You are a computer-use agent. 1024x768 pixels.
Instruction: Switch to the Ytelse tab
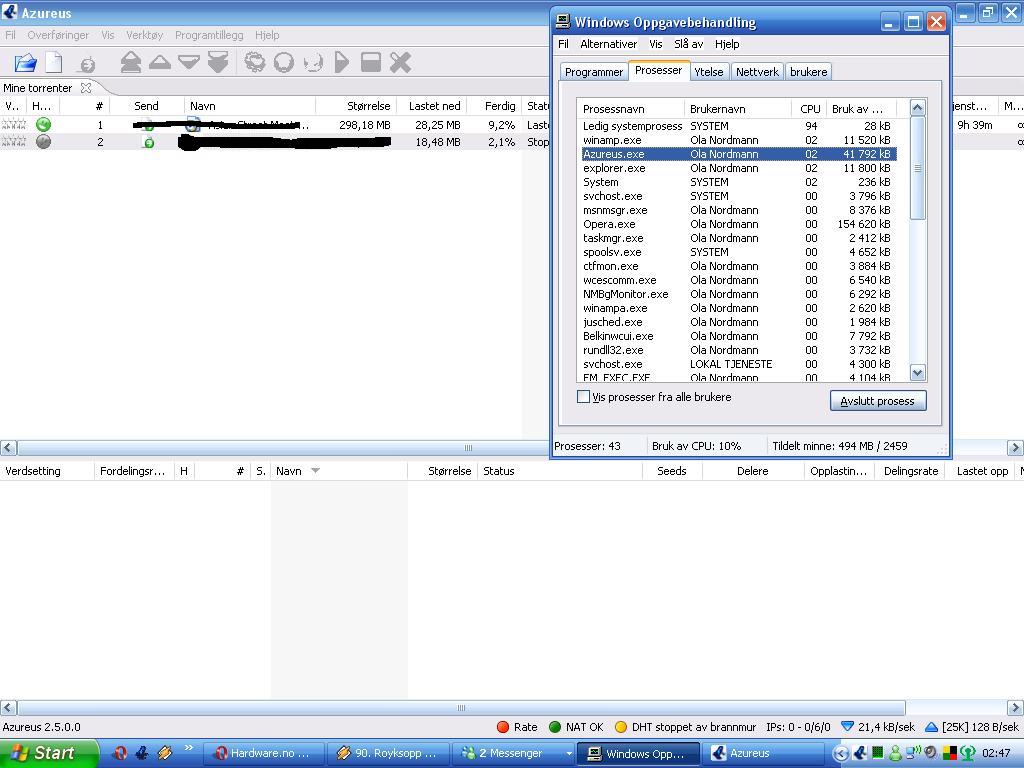tap(709, 72)
